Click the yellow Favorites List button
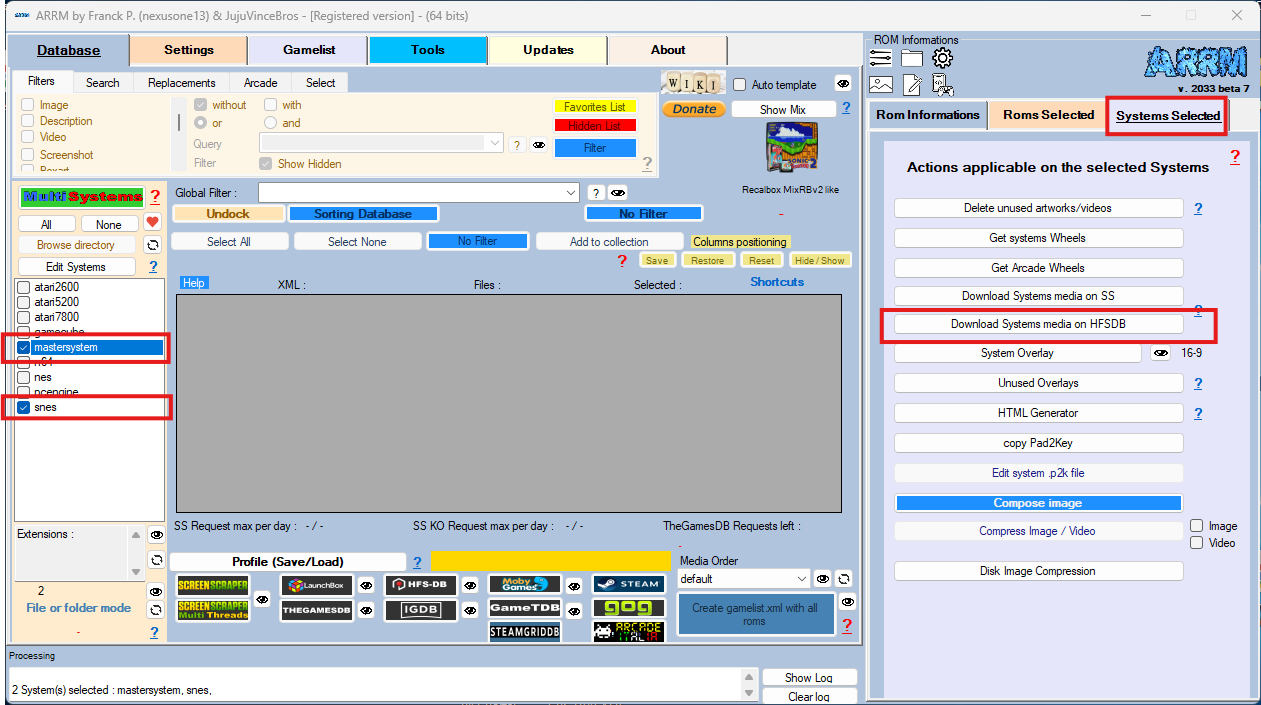Screen dimensions: 1261x705 [x=595, y=107]
